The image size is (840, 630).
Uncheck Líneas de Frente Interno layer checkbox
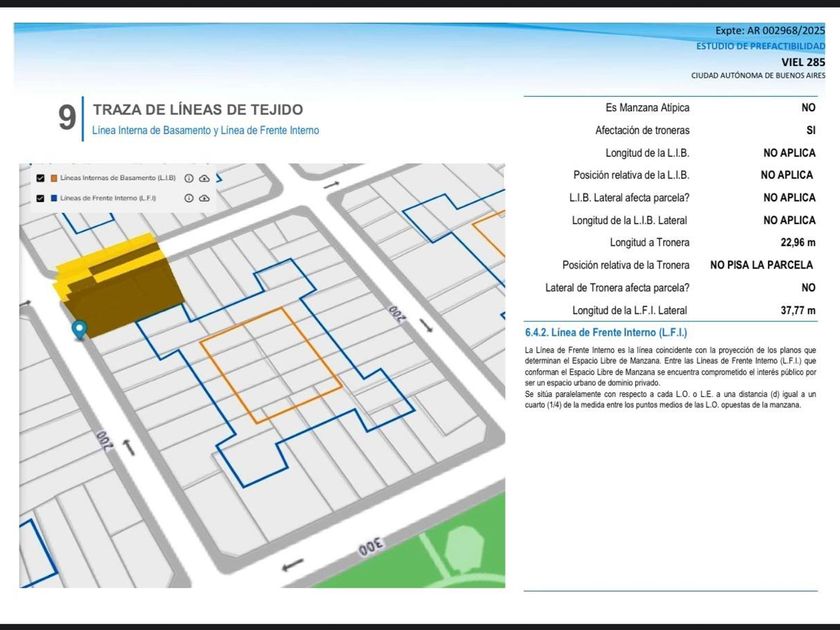[40, 198]
